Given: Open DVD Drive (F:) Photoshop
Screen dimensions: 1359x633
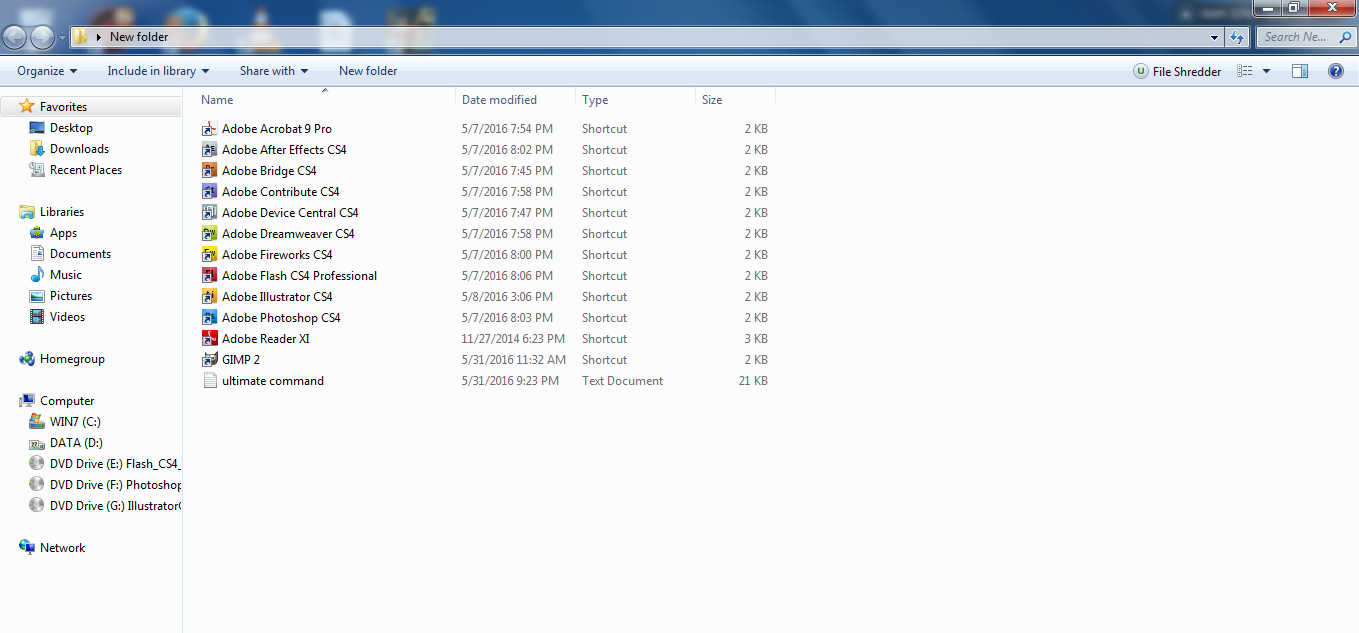Looking at the screenshot, I should [105, 485].
